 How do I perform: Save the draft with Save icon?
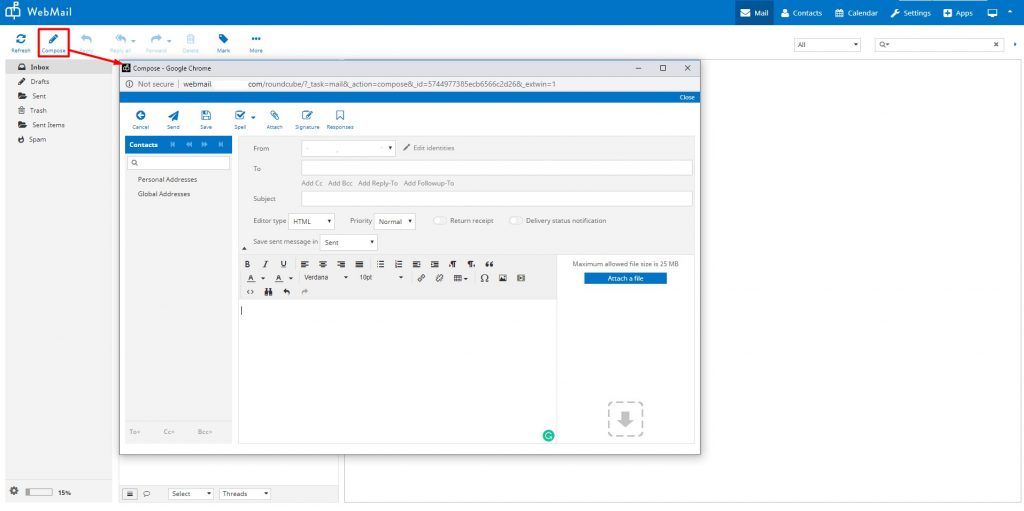pyautogui.click(x=205, y=116)
